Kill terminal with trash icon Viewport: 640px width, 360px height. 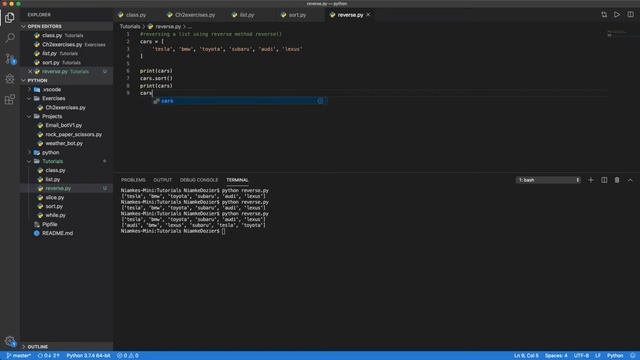tap(617, 180)
